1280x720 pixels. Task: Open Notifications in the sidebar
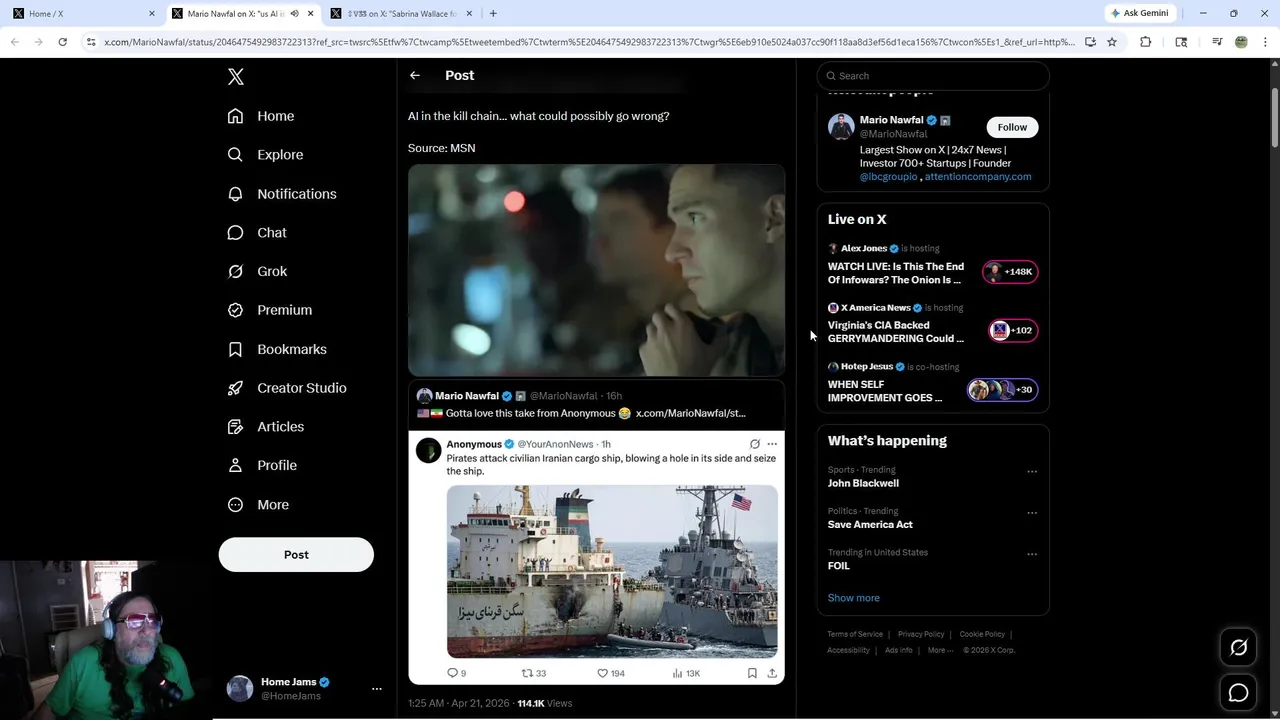[x=282, y=194]
